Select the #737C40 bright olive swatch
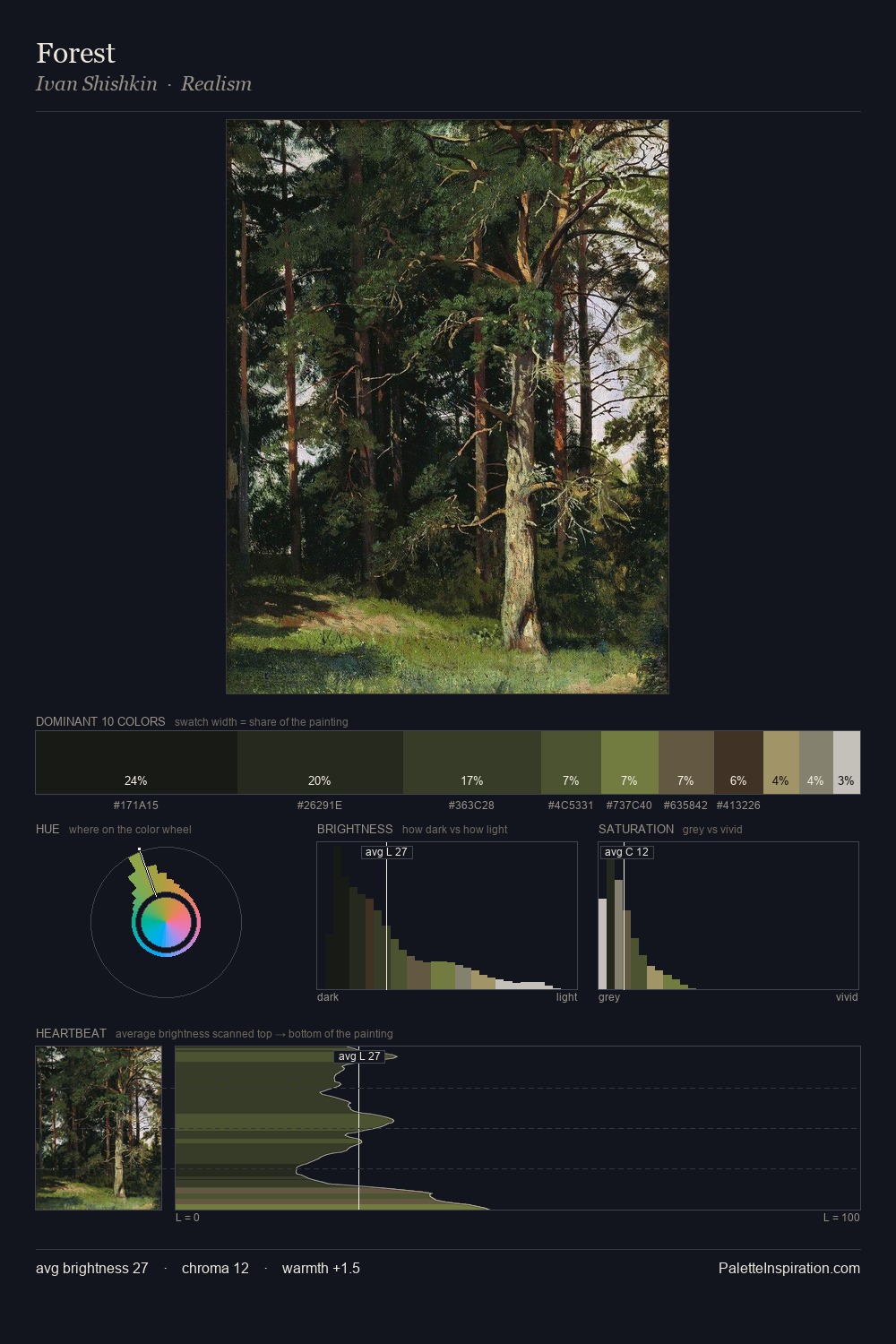Viewport: 896px width, 1344px height. (630, 762)
